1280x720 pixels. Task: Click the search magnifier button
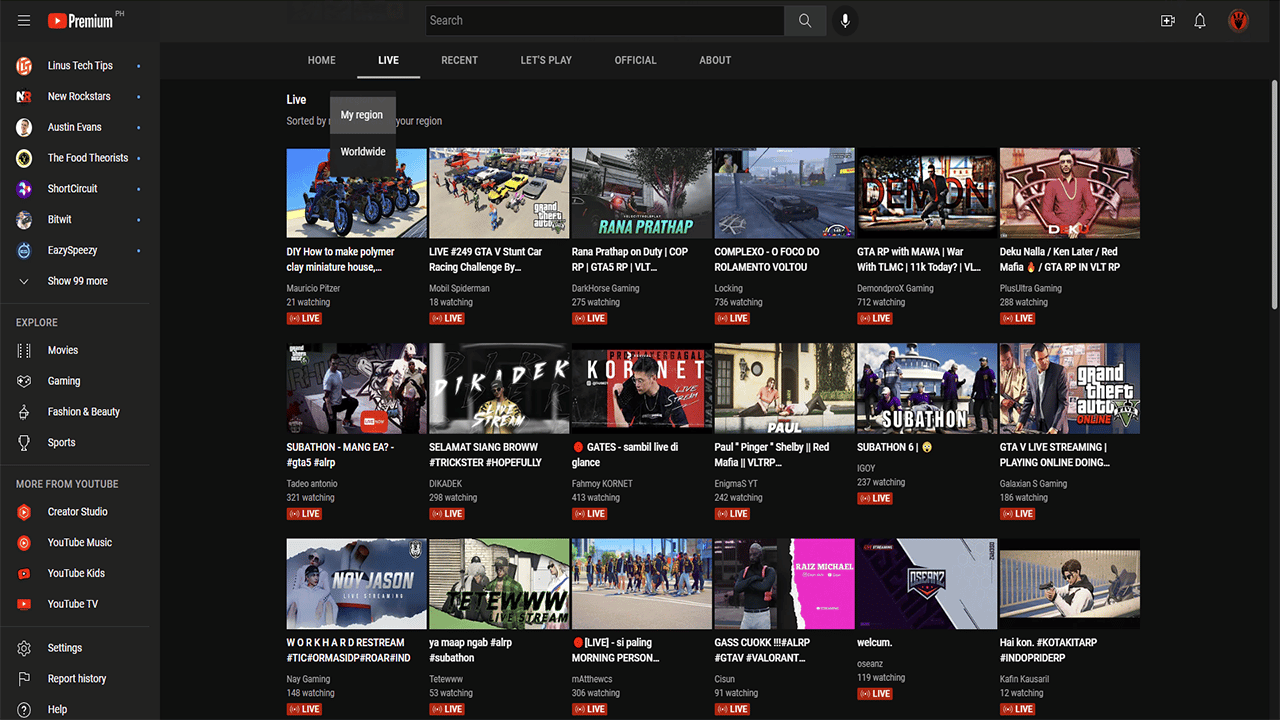805,21
